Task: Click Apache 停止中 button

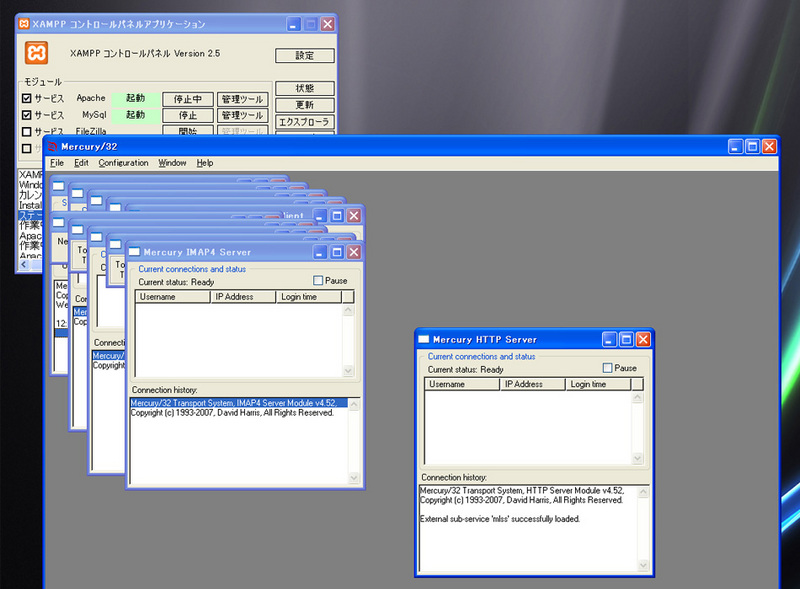Action: coord(188,99)
